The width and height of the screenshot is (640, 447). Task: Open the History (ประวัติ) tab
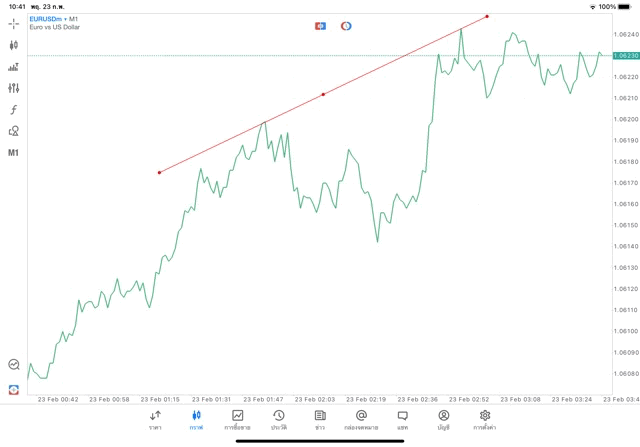(279, 420)
